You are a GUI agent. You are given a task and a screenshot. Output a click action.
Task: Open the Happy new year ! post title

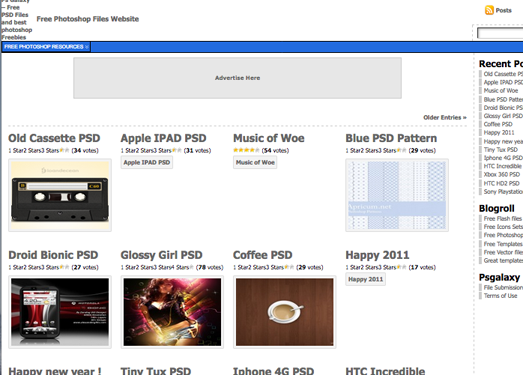pyautogui.click(x=55, y=371)
